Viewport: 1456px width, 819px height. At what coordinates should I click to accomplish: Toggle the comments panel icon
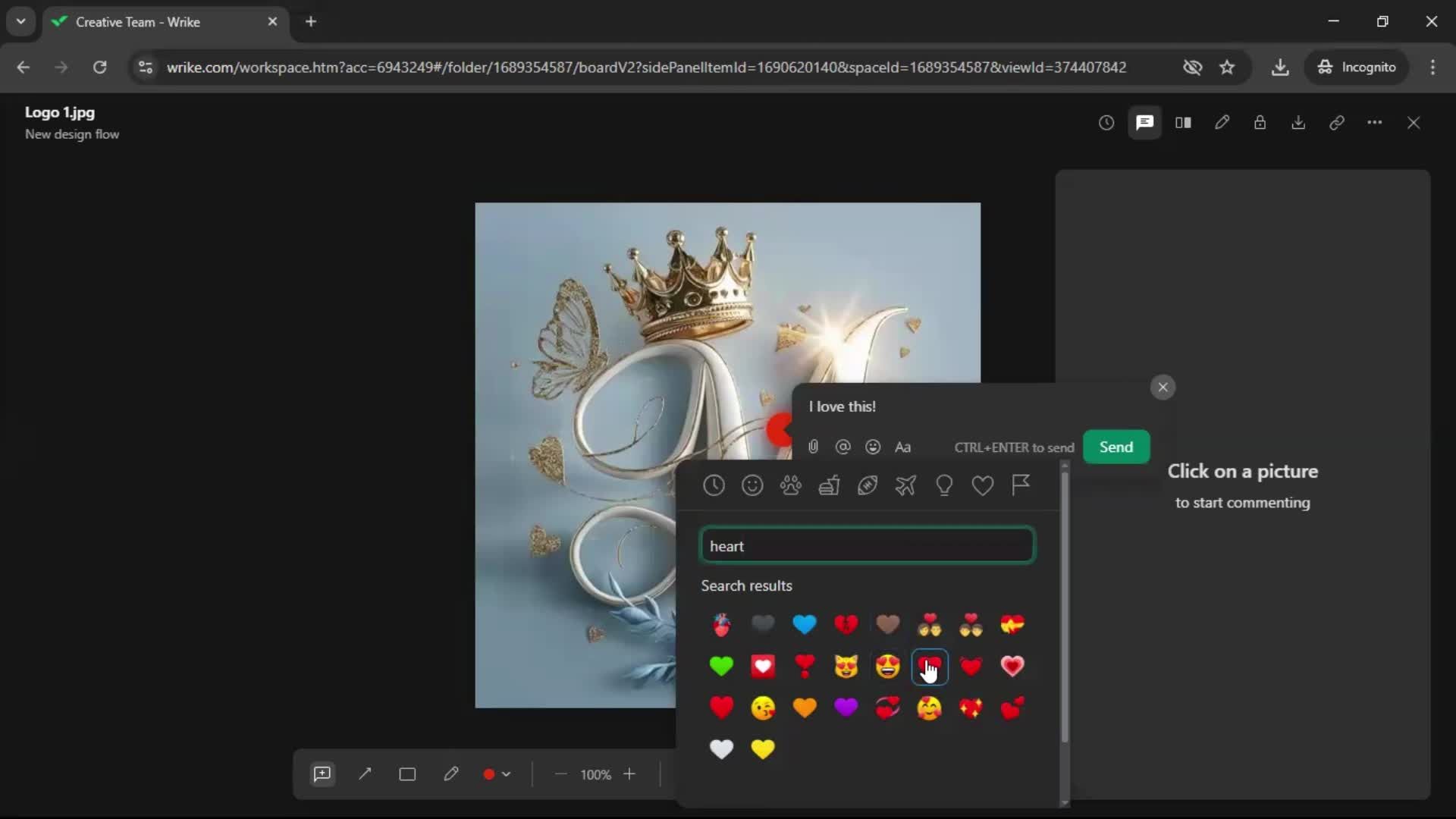pyautogui.click(x=1145, y=123)
